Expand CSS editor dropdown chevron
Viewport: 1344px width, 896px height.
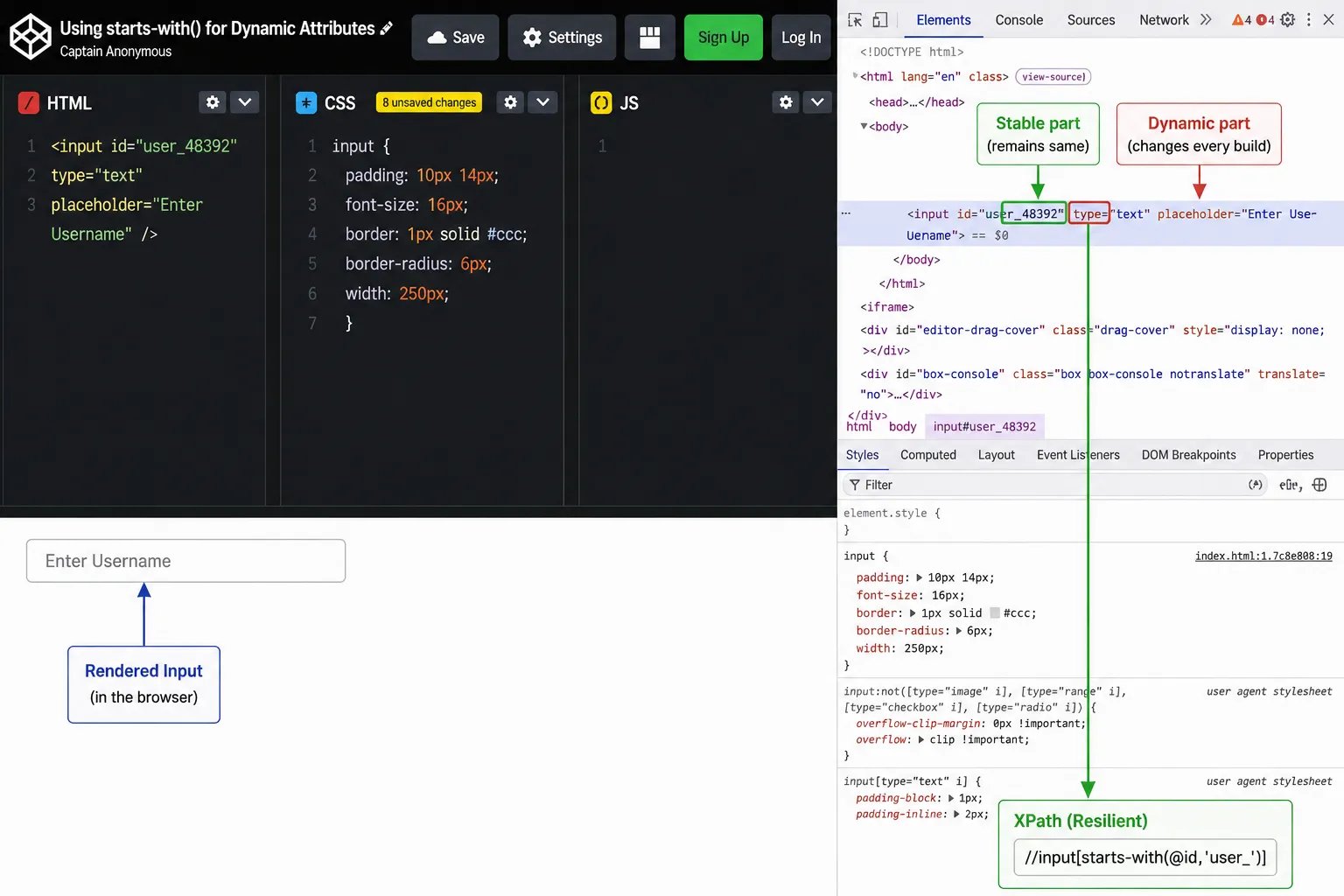(542, 102)
